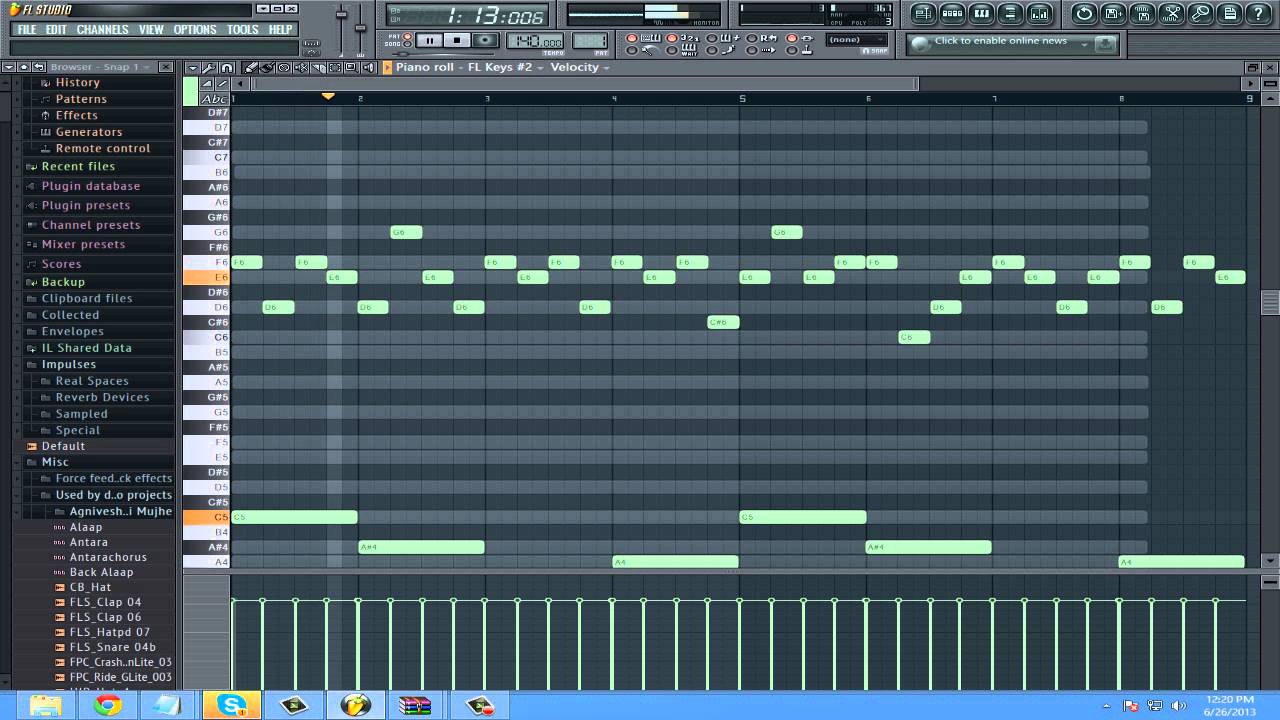Open the EDIT menu

(x=56, y=29)
